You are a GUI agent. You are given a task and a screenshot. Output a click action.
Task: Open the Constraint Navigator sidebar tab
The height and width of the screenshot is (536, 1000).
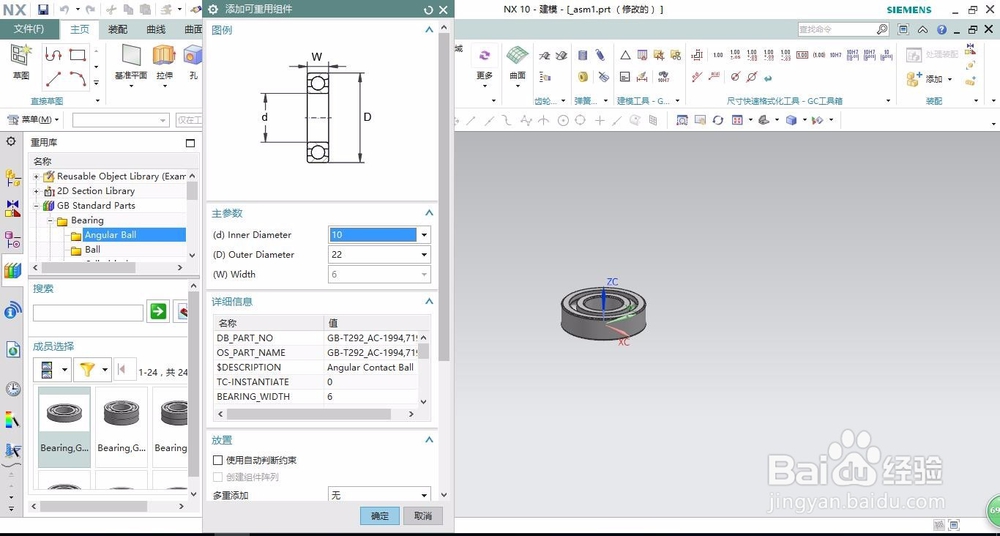(12, 209)
